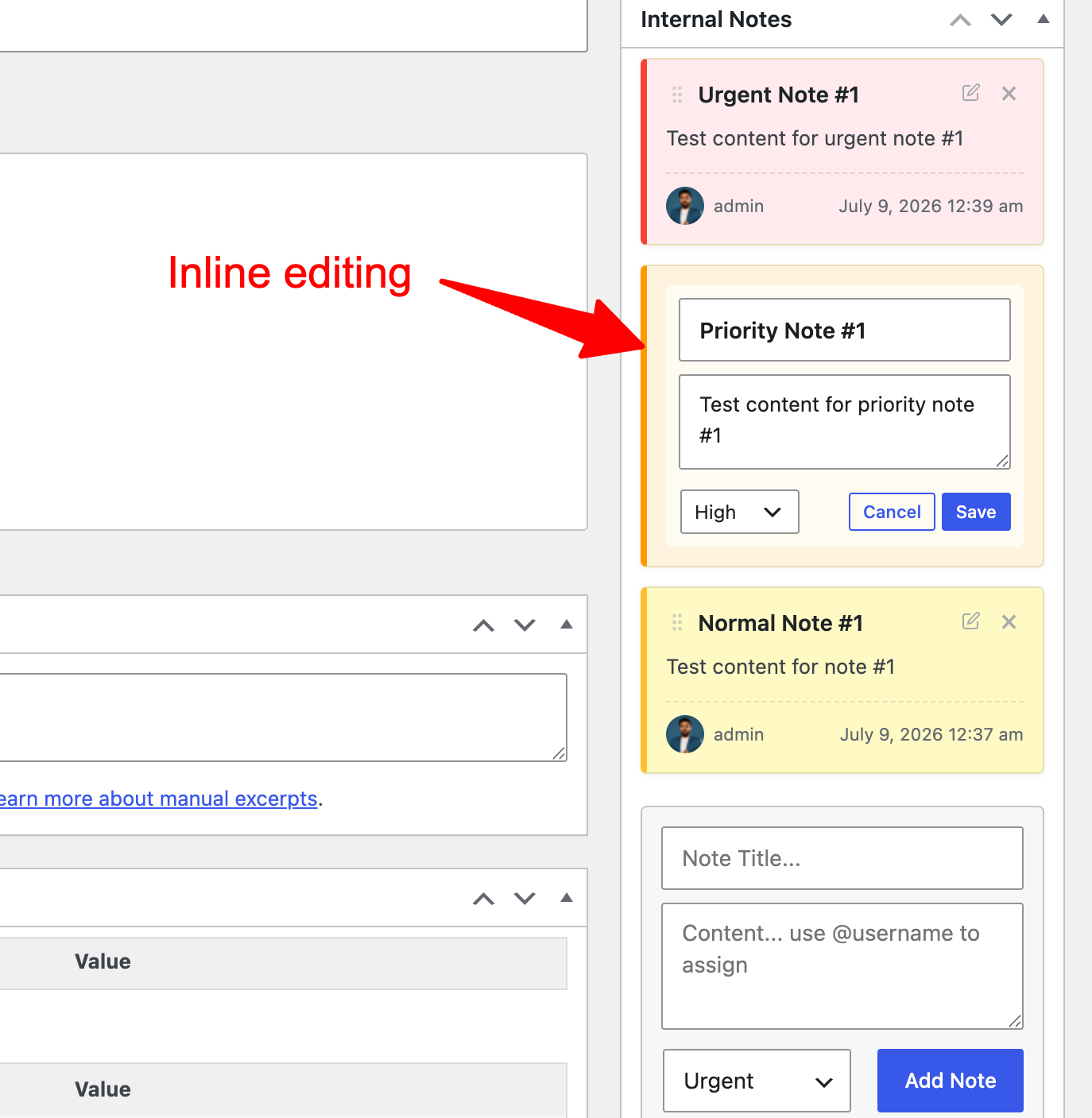Click admin username in Normal Note #1
Image resolution: width=1092 pixels, height=1118 pixels.
click(738, 734)
